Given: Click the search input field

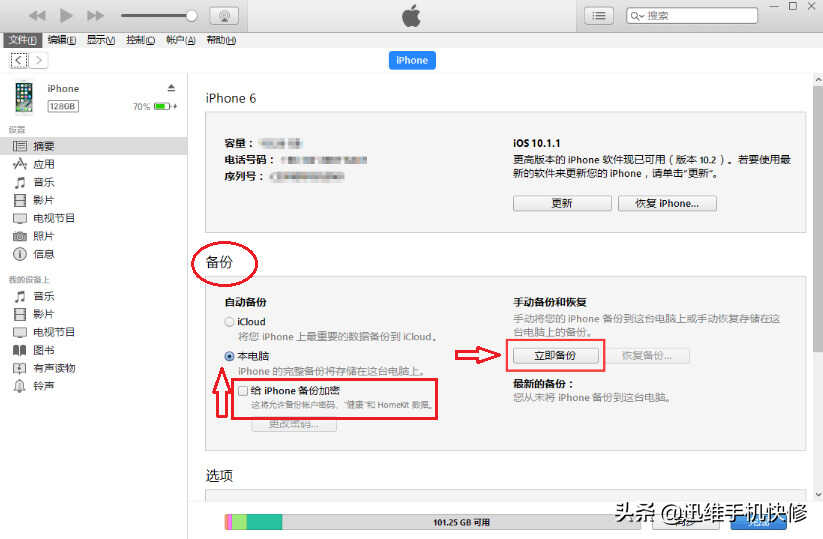Looking at the screenshot, I should pyautogui.click(x=692, y=16).
